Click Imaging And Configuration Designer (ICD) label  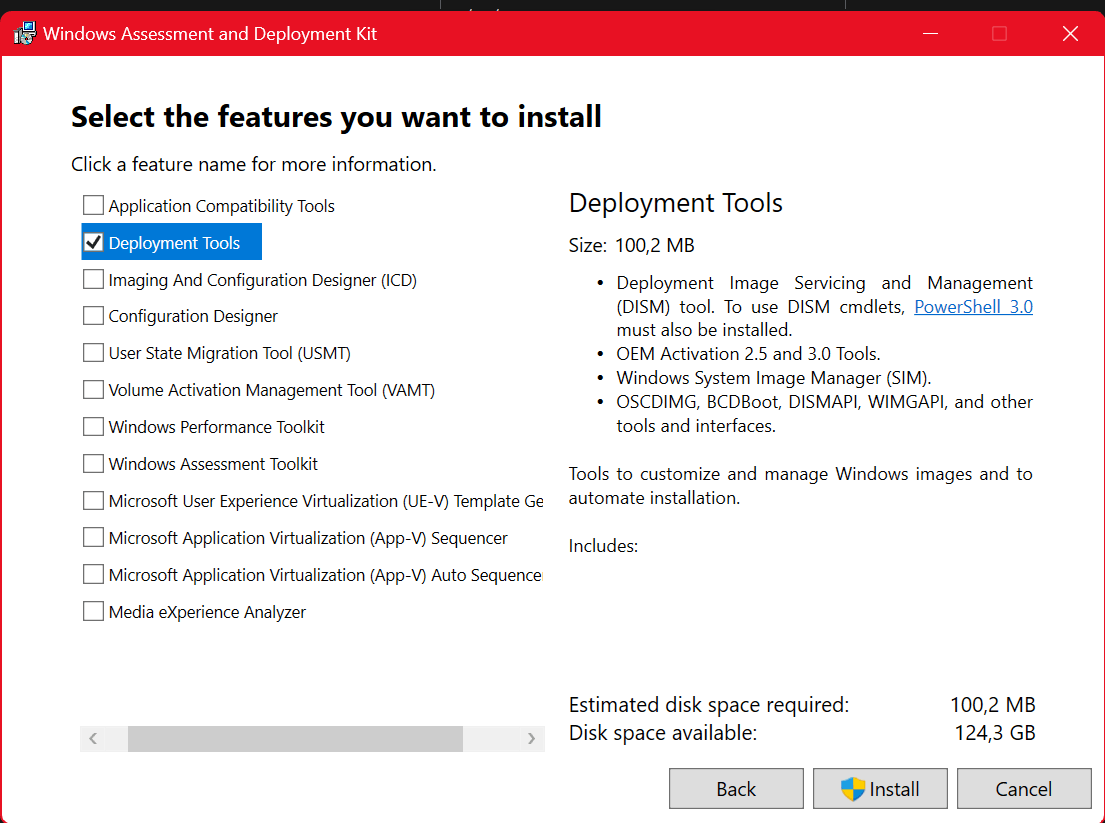point(263,280)
